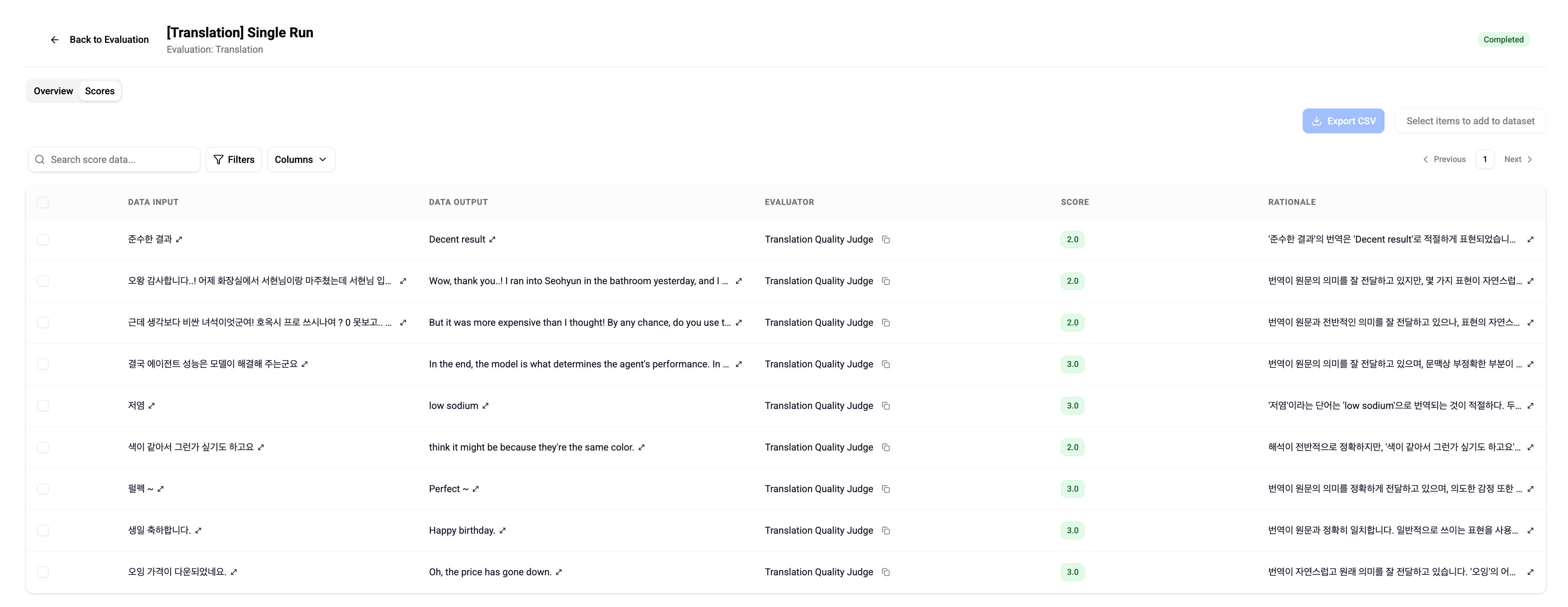The width and height of the screenshot is (1568, 607).
Task: Copy evaluator in 'In the end' row
Action: [886, 364]
